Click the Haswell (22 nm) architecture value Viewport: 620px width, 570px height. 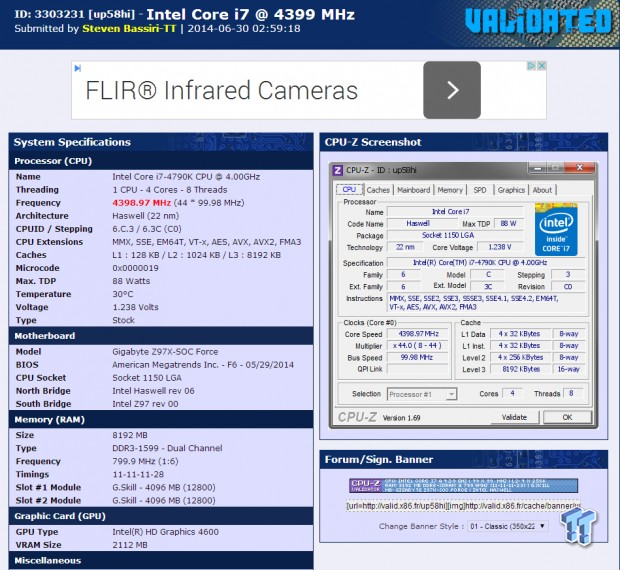146,216
